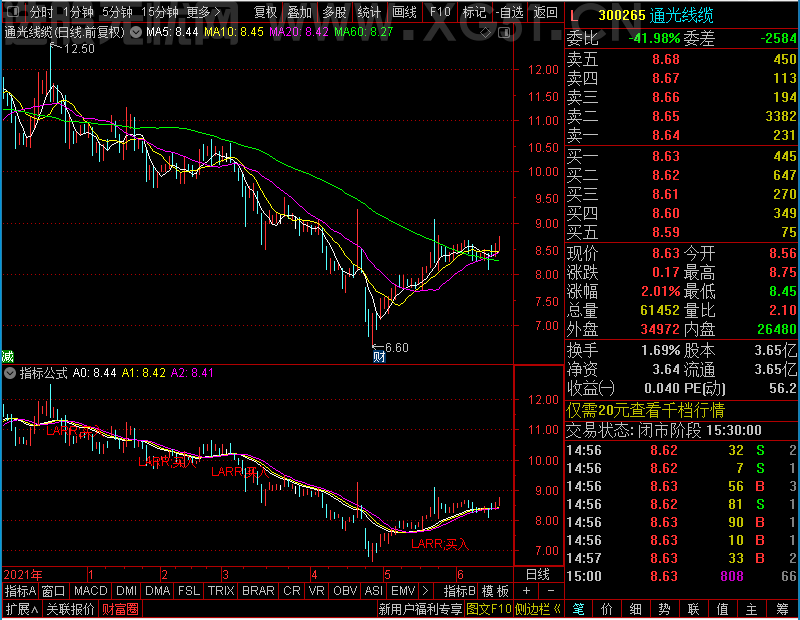The height and width of the screenshot is (620, 800).
Task: Select 指标A indicator group
Action: [x=20, y=591]
